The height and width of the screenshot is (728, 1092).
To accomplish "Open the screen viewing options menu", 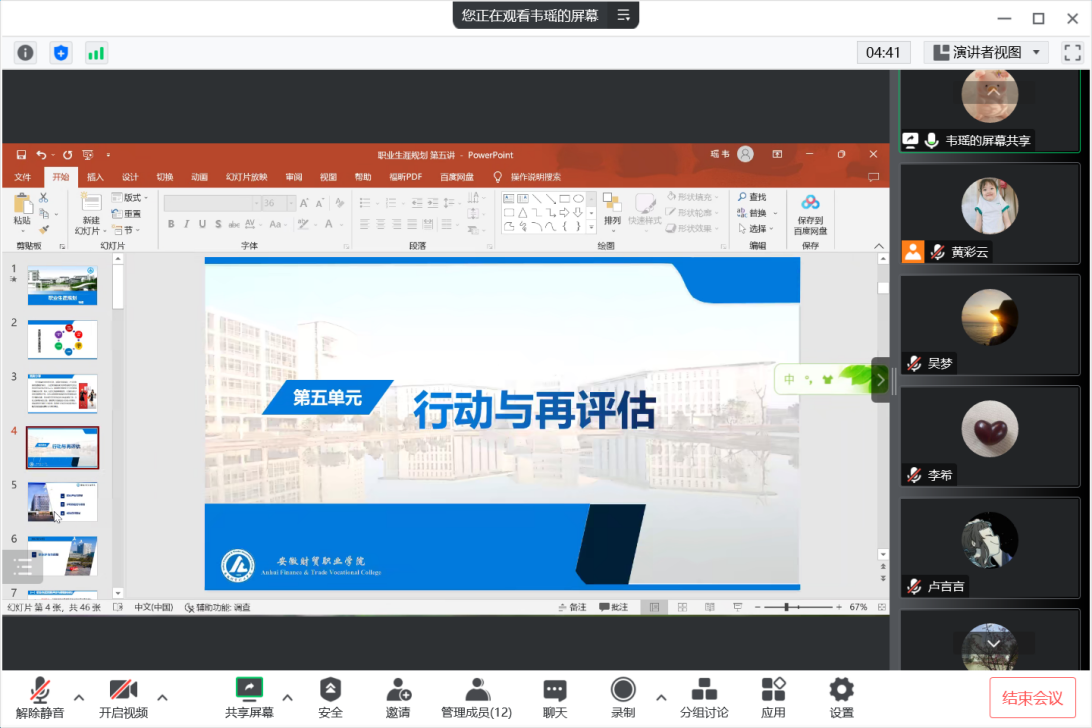I will pyautogui.click(x=624, y=15).
